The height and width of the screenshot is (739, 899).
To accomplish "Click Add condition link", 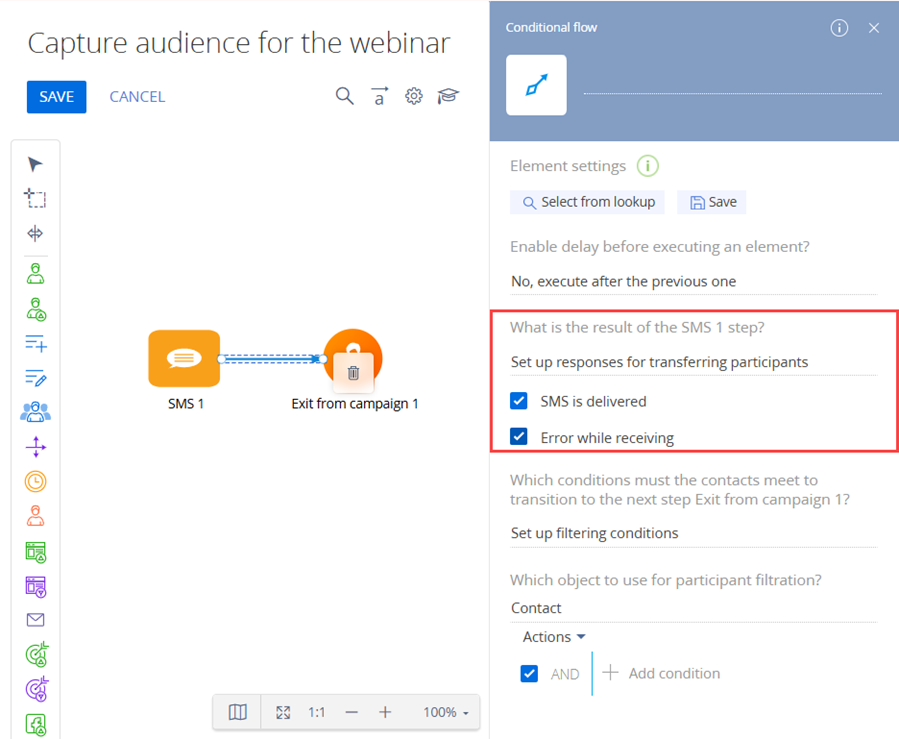I will tap(661, 674).
